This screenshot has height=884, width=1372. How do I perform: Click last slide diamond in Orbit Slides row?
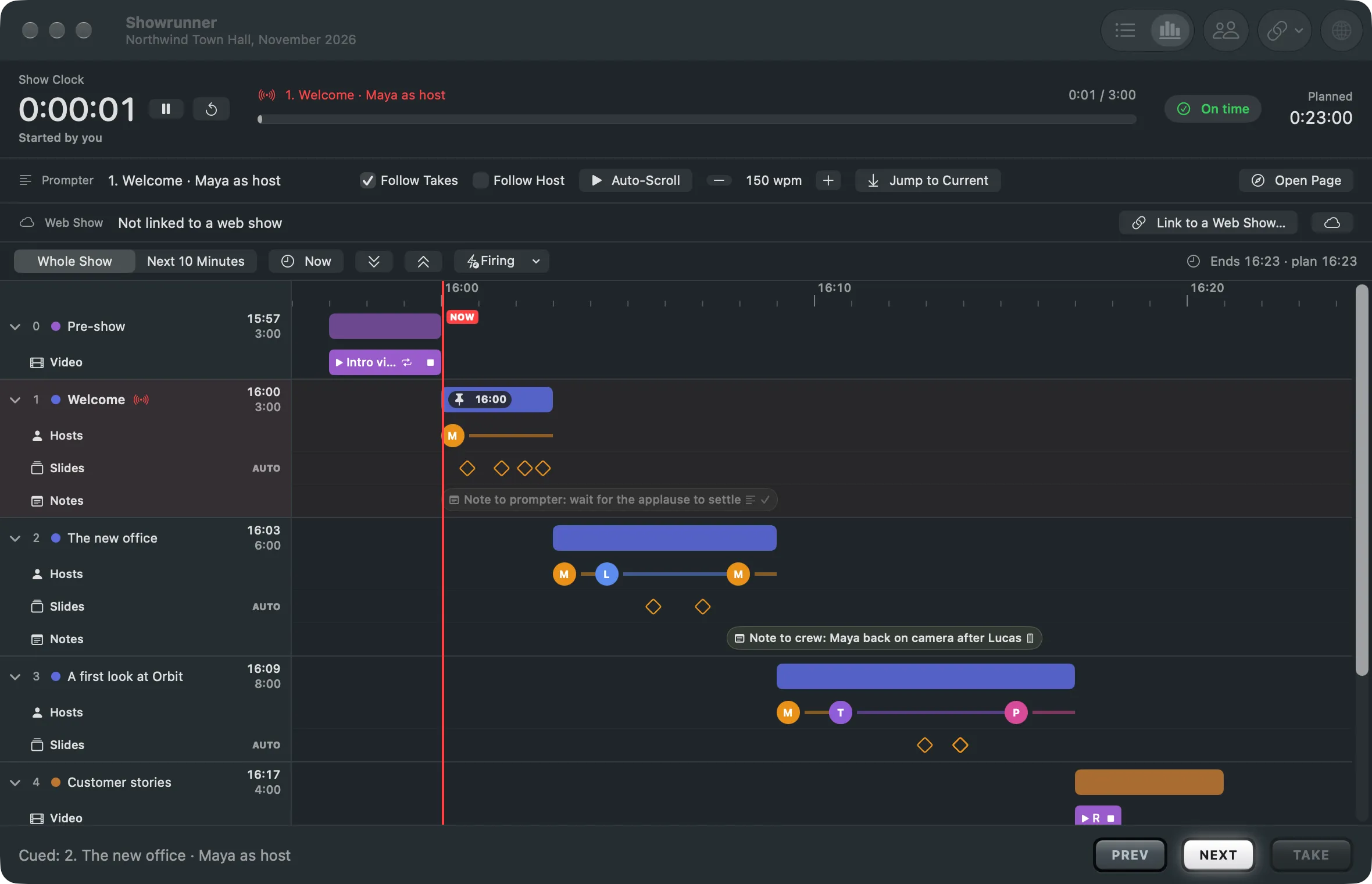point(960,745)
